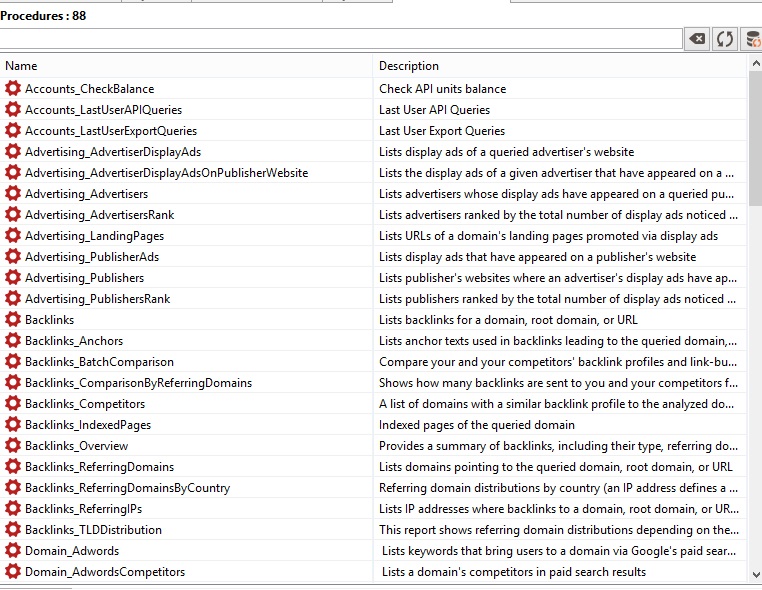Click the refresh procedures list icon

(x=725, y=39)
